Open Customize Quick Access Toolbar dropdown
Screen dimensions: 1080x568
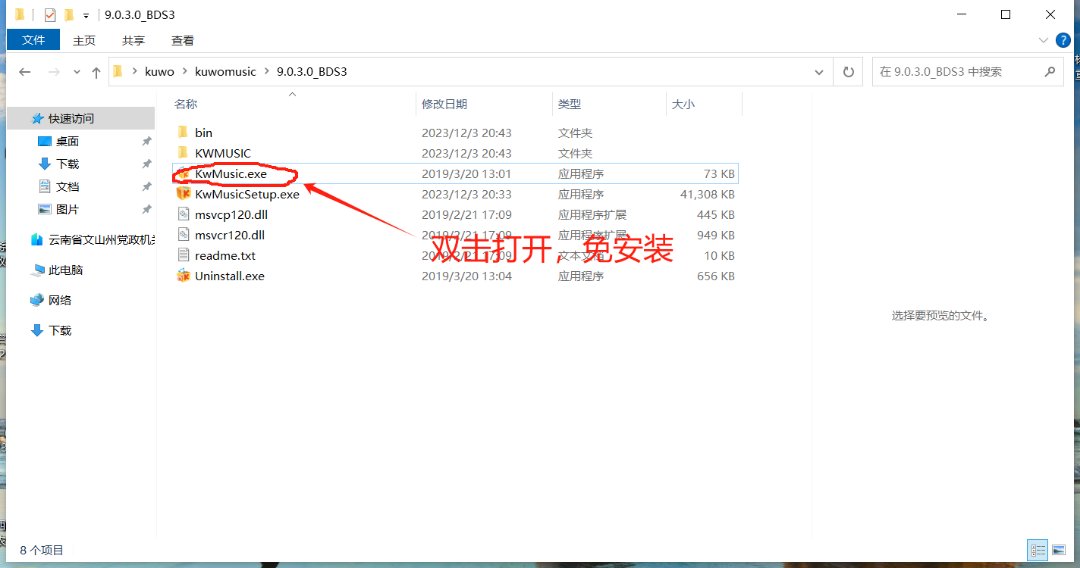86,15
